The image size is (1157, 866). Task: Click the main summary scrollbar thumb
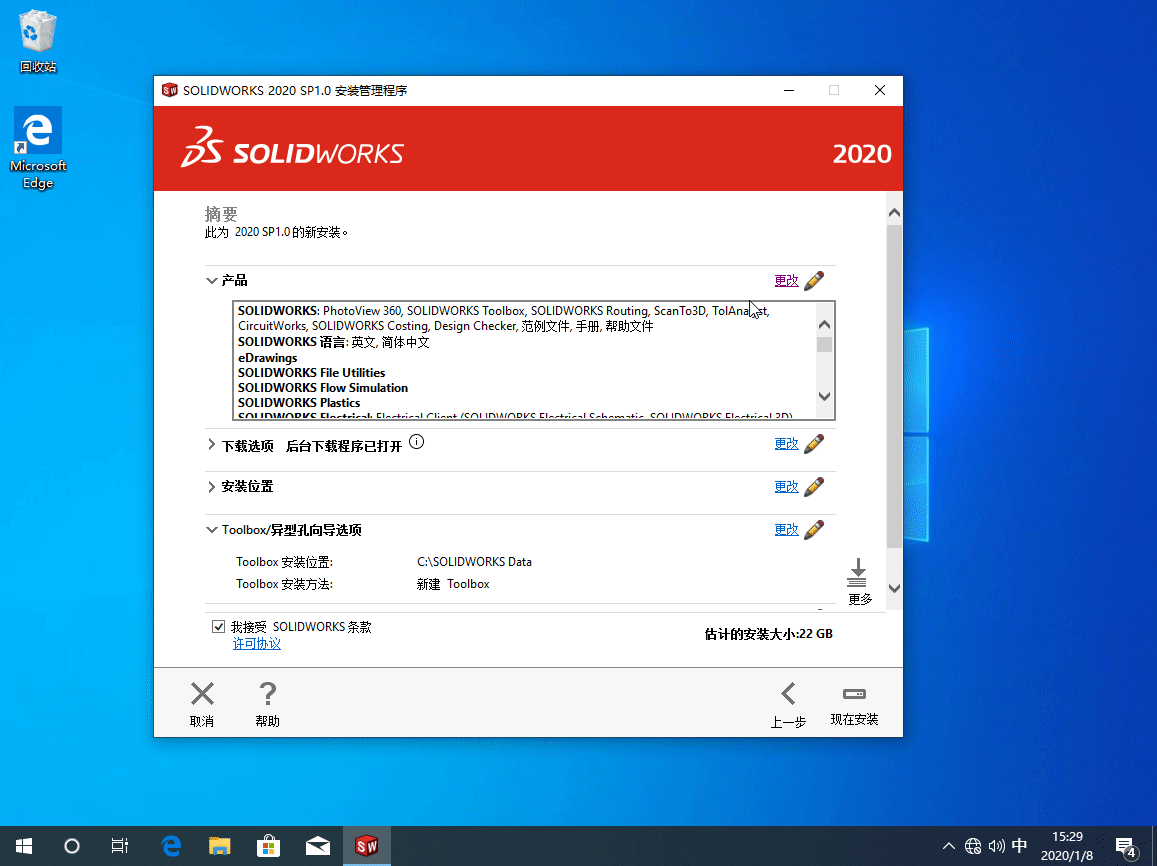click(894, 386)
